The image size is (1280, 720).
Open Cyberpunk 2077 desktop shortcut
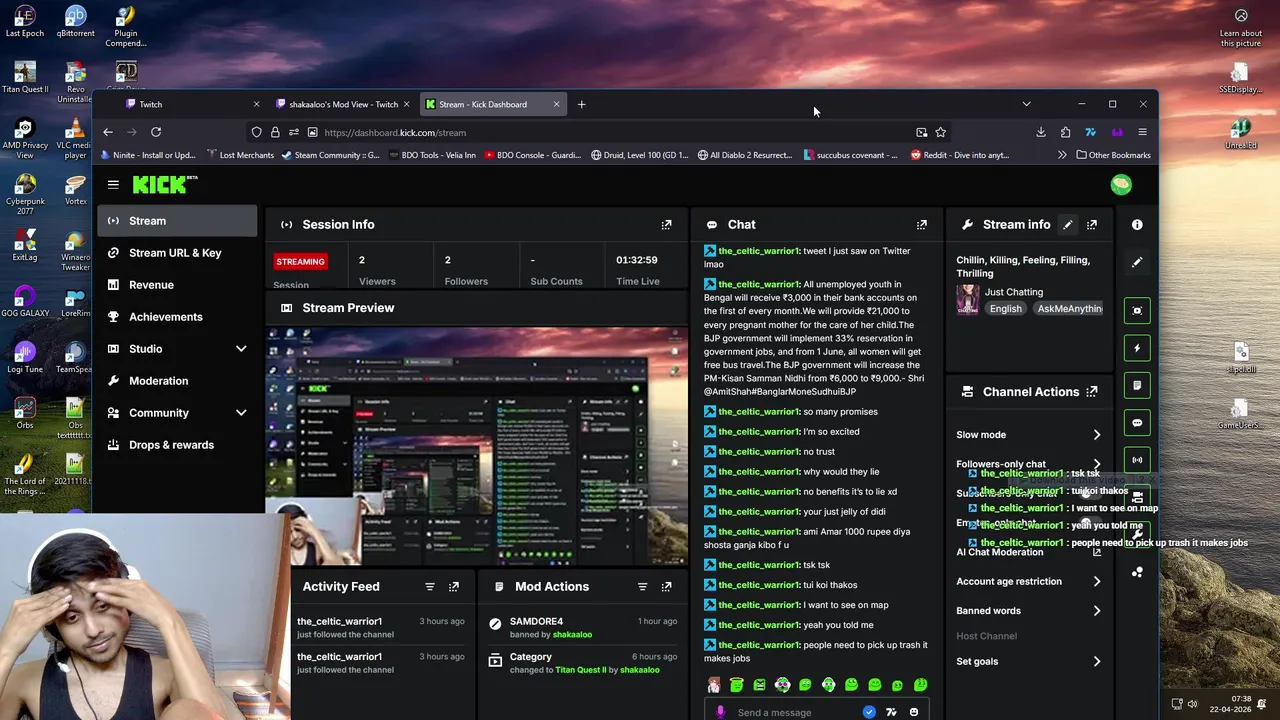25,195
